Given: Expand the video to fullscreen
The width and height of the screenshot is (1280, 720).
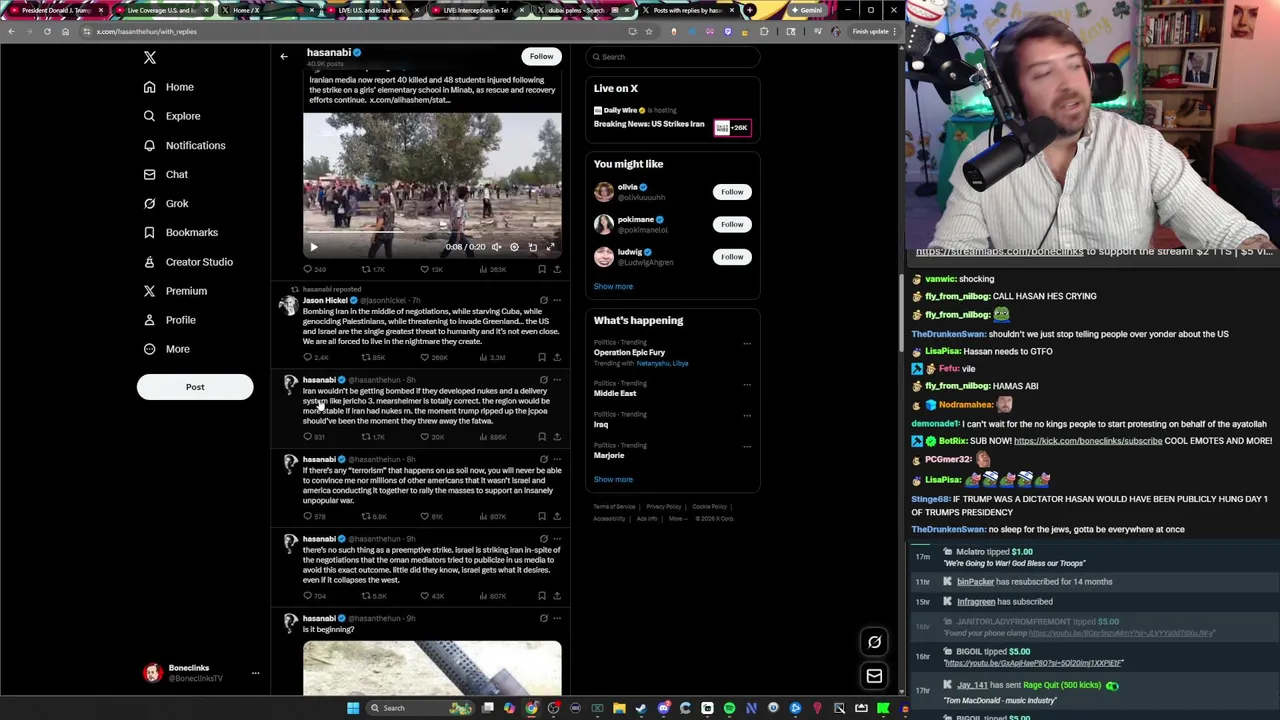Looking at the screenshot, I should tap(550, 247).
